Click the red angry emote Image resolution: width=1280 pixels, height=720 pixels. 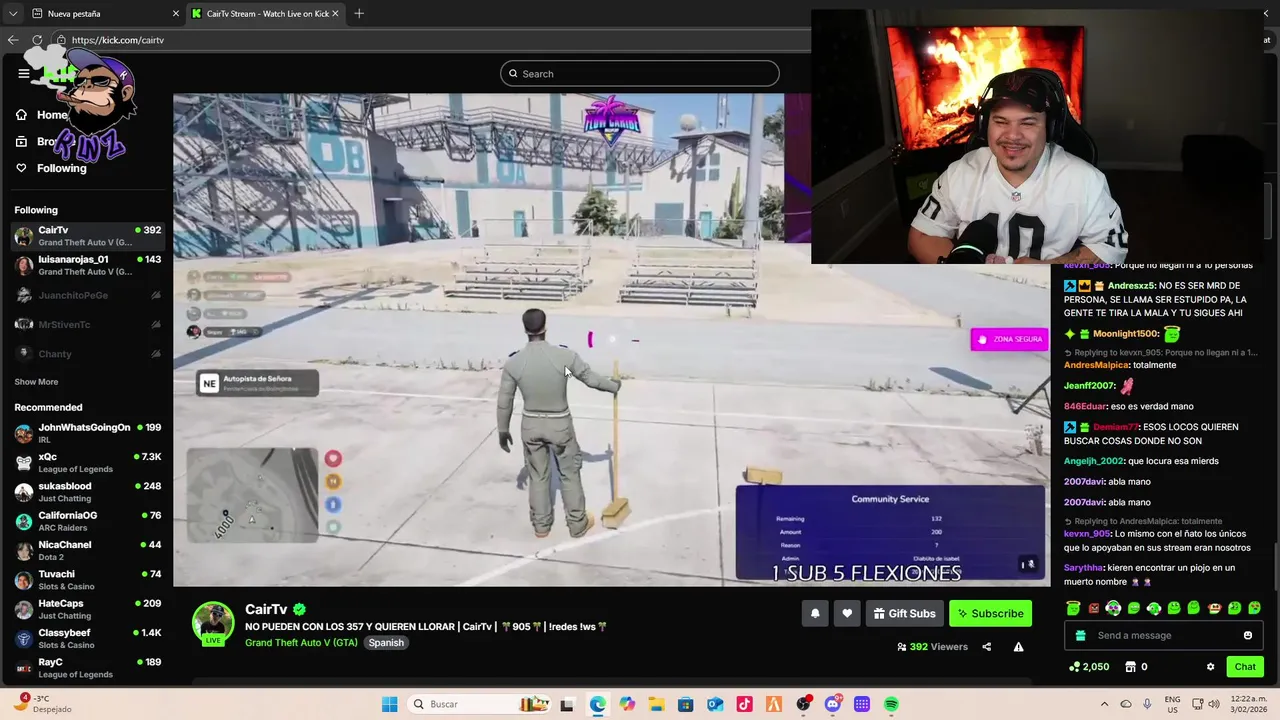point(1093,608)
